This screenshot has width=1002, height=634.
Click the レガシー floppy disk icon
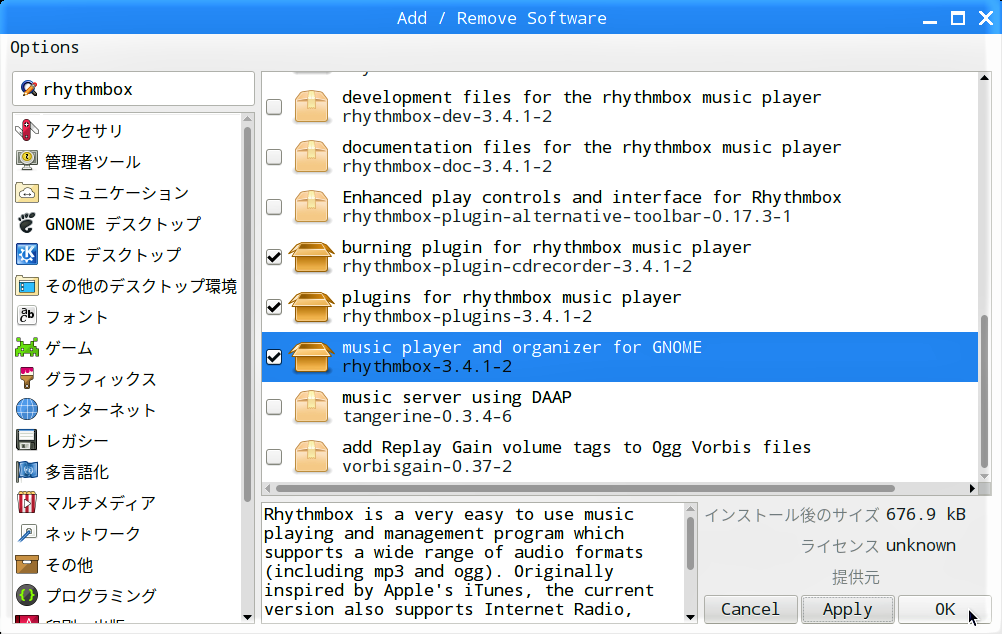point(27,440)
